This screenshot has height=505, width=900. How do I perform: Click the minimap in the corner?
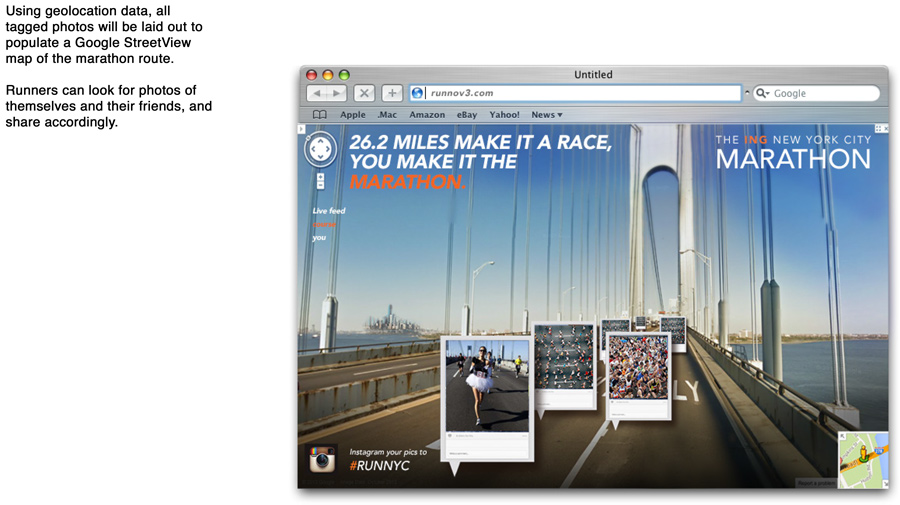tap(863, 460)
